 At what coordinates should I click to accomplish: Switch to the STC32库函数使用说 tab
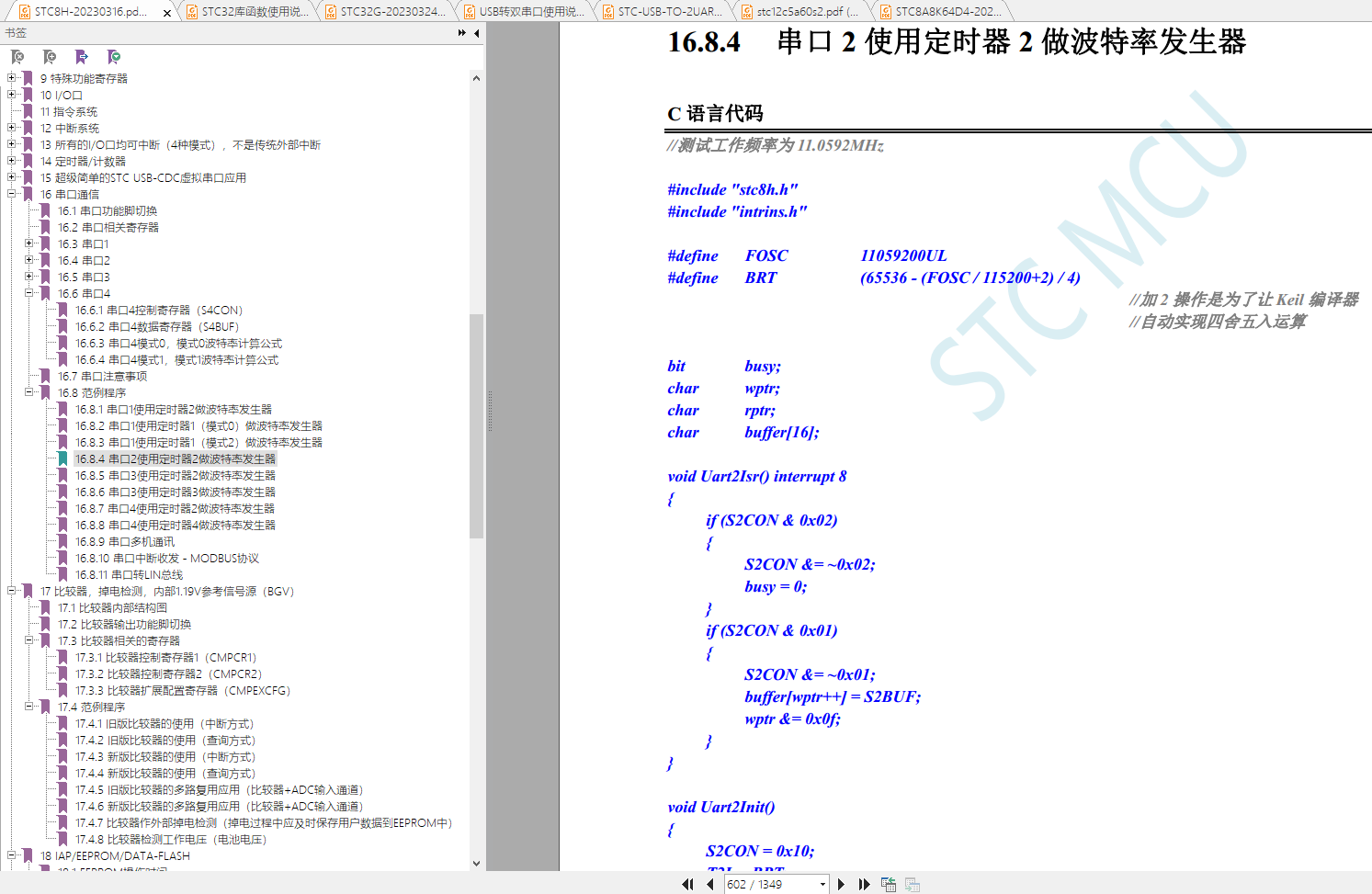tap(248, 11)
